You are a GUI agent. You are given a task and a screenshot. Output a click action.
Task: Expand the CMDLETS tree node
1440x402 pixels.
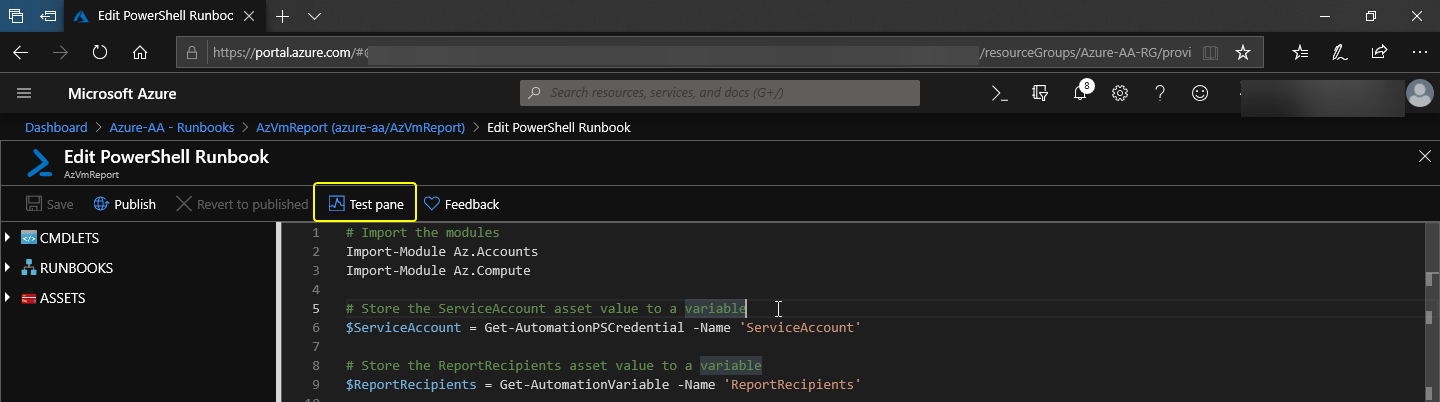click(9, 238)
